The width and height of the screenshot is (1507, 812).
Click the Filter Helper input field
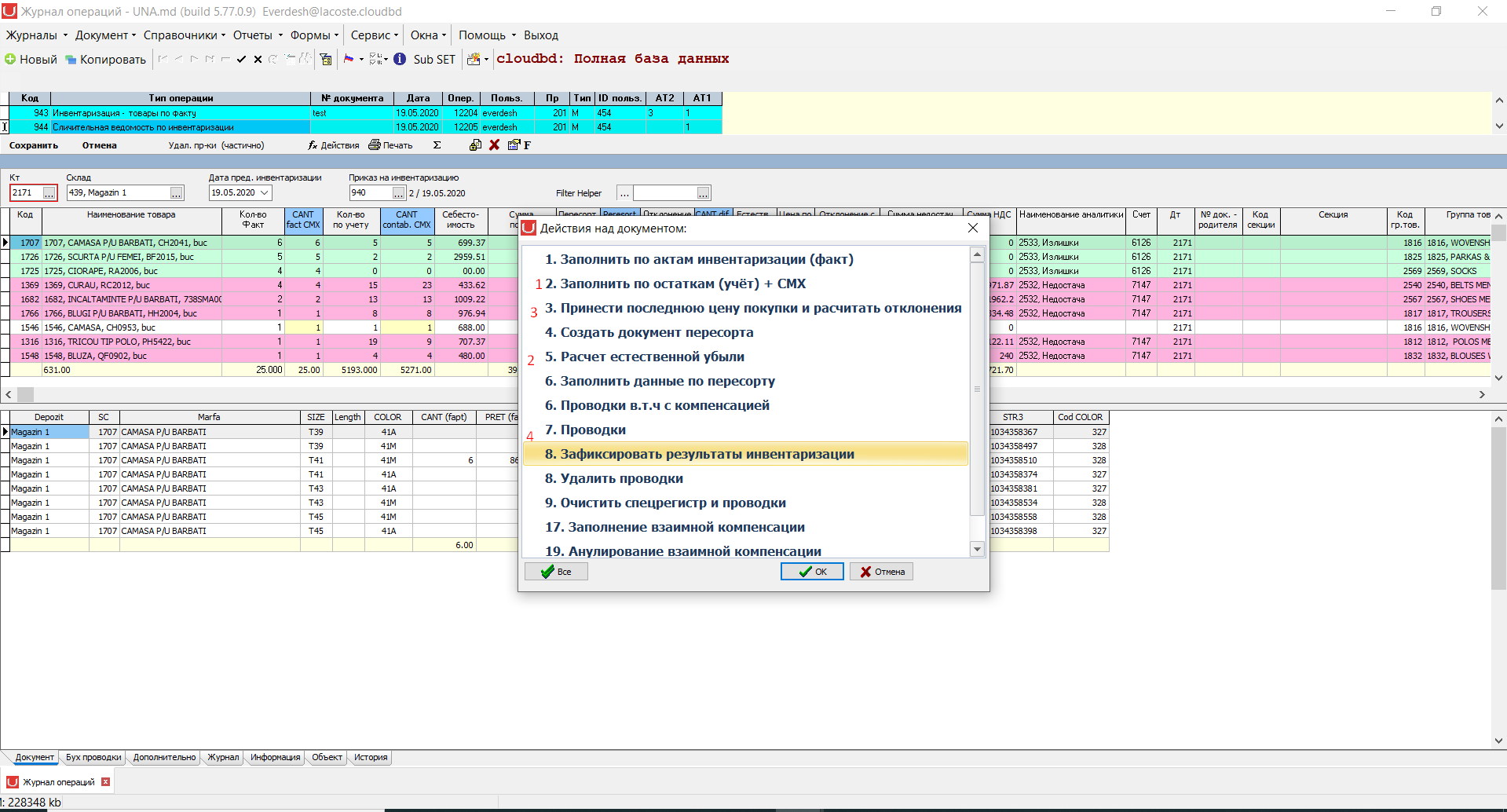pyautogui.click(x=665, y=193)
